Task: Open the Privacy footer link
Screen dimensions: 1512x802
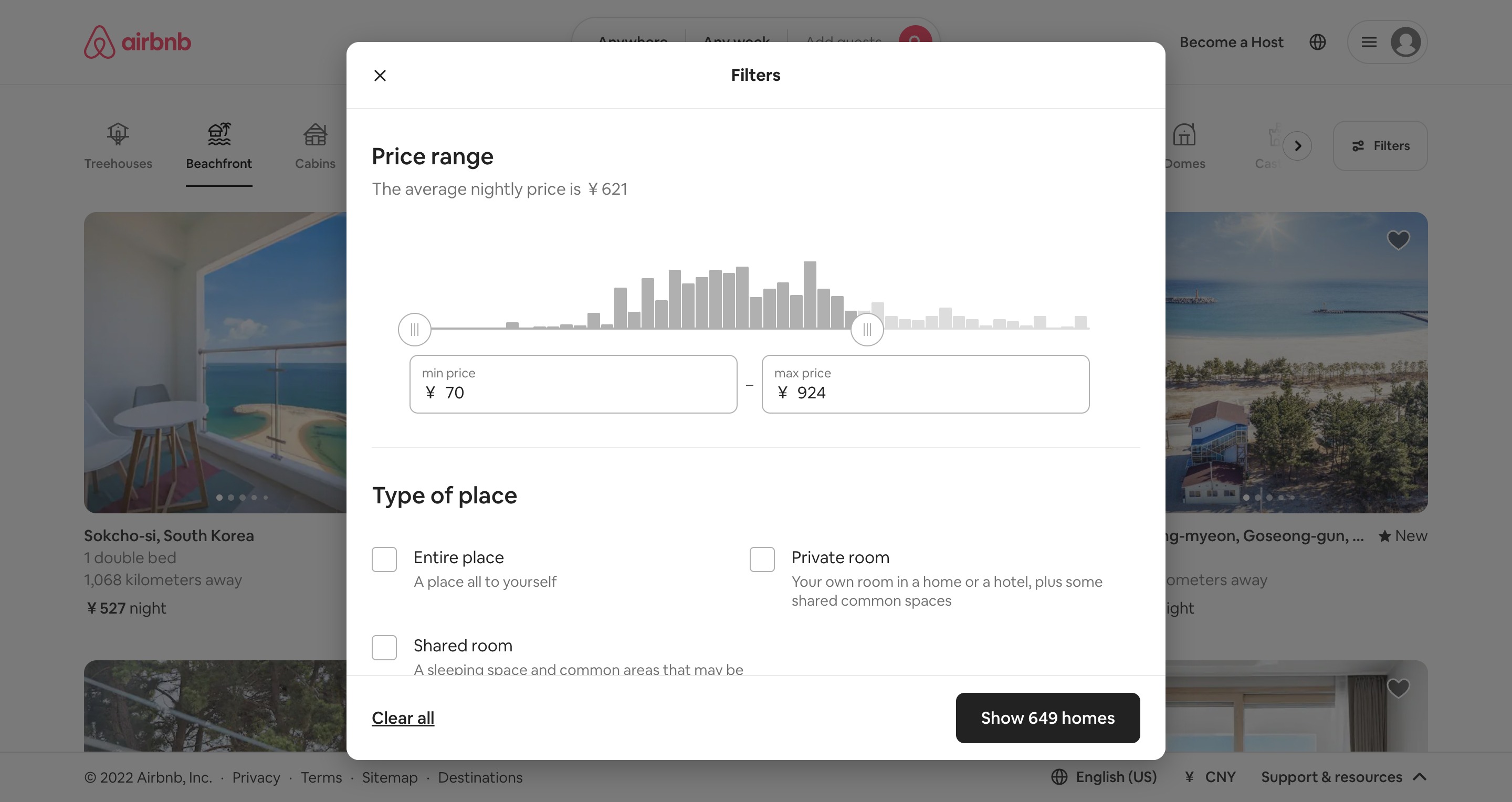Action: pos(256,777)
